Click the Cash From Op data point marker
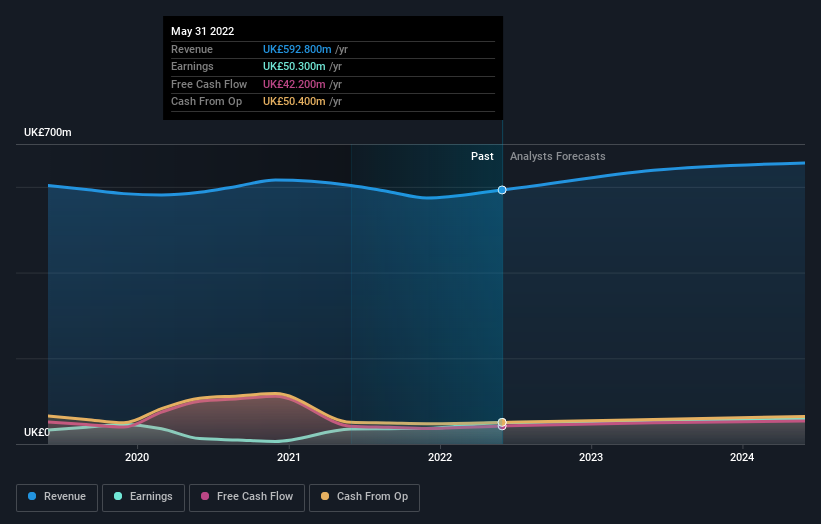 [502, 422]
